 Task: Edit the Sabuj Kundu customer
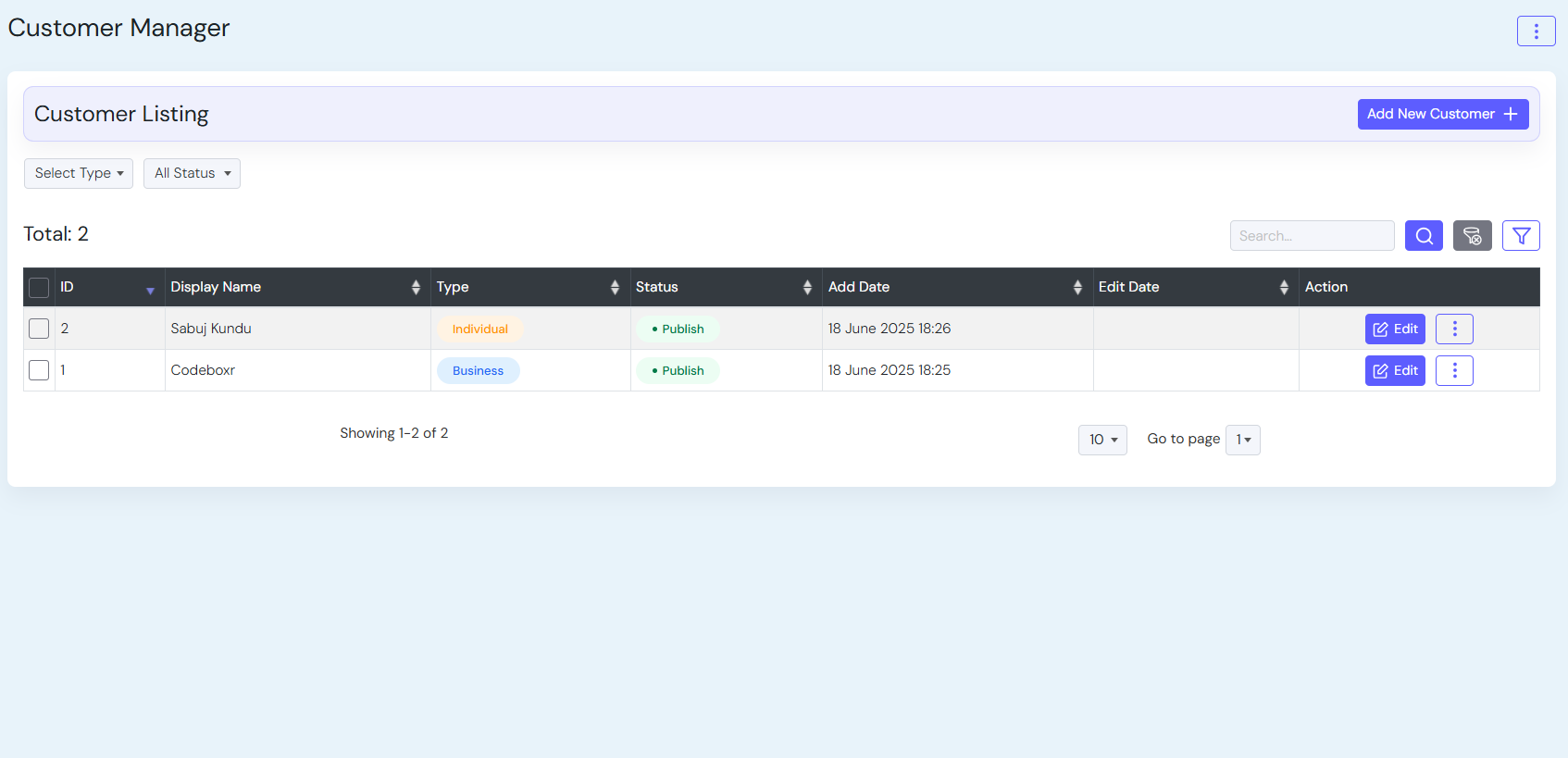point(1395,329)
